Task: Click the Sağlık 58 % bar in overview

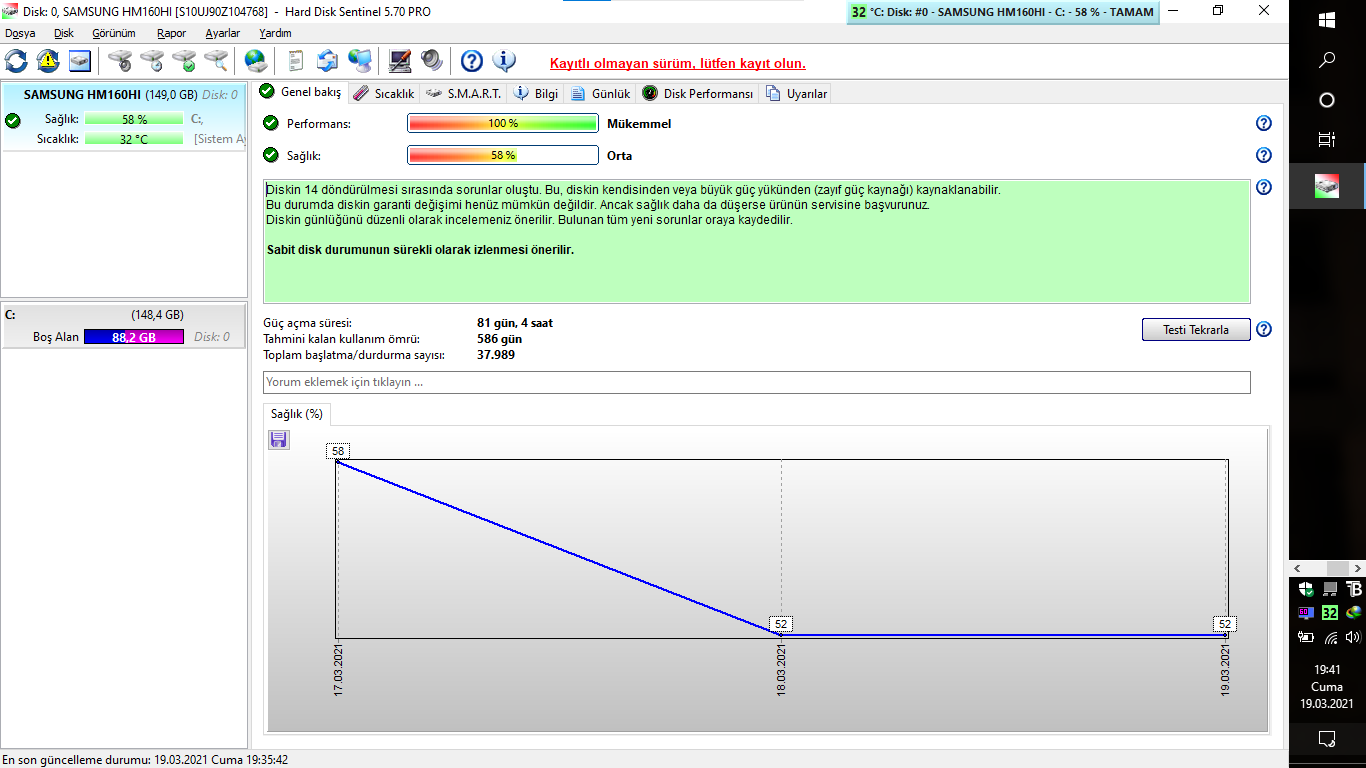Action: pos(502,156)
